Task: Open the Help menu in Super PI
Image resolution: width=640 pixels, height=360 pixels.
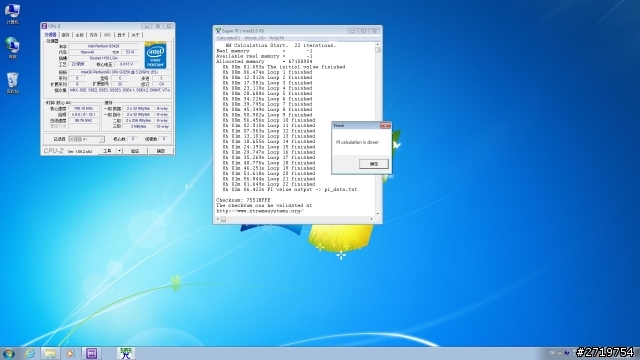Action: click(276, 38)
